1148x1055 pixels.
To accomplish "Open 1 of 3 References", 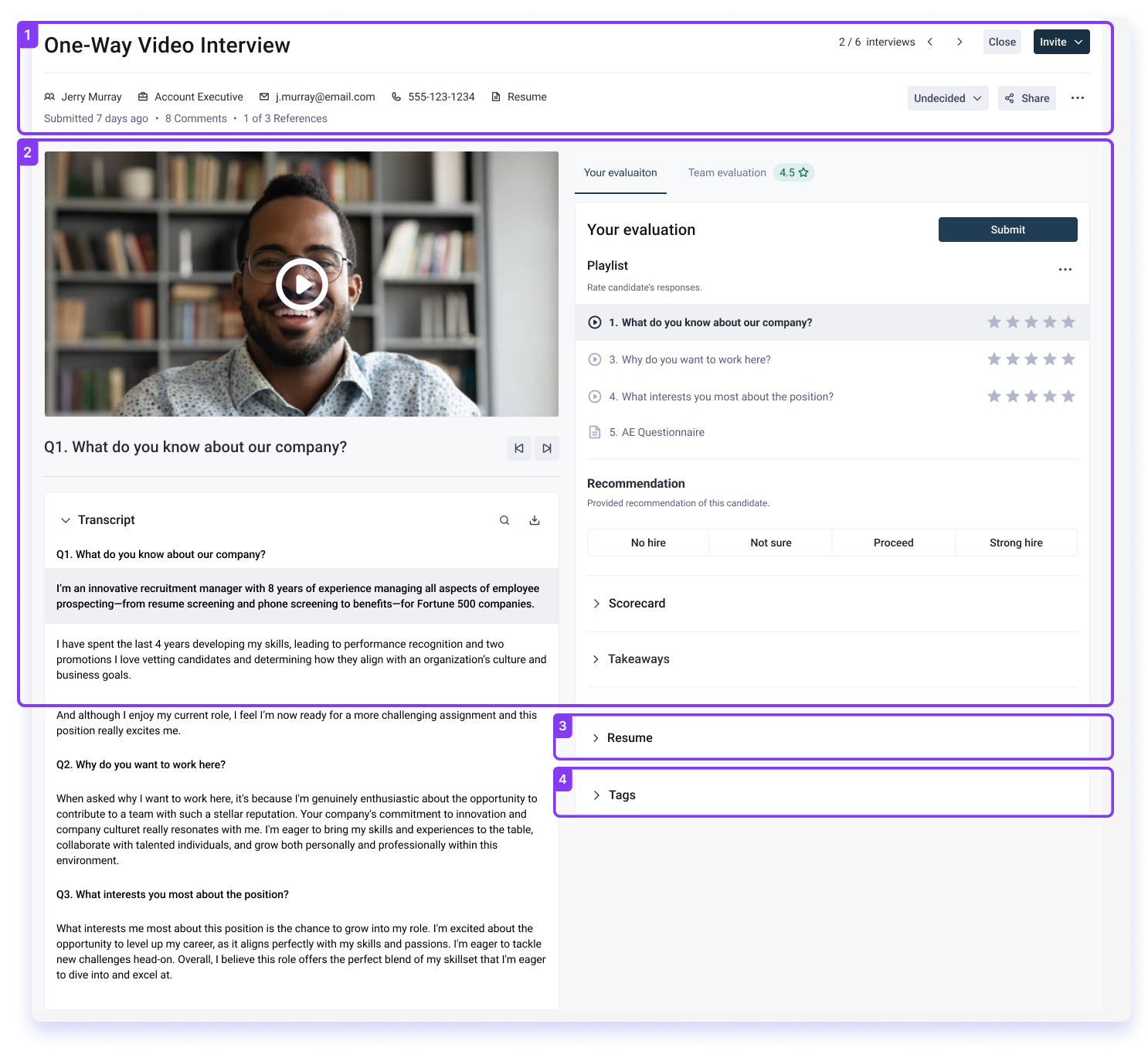I will click(x=285, y=118).
